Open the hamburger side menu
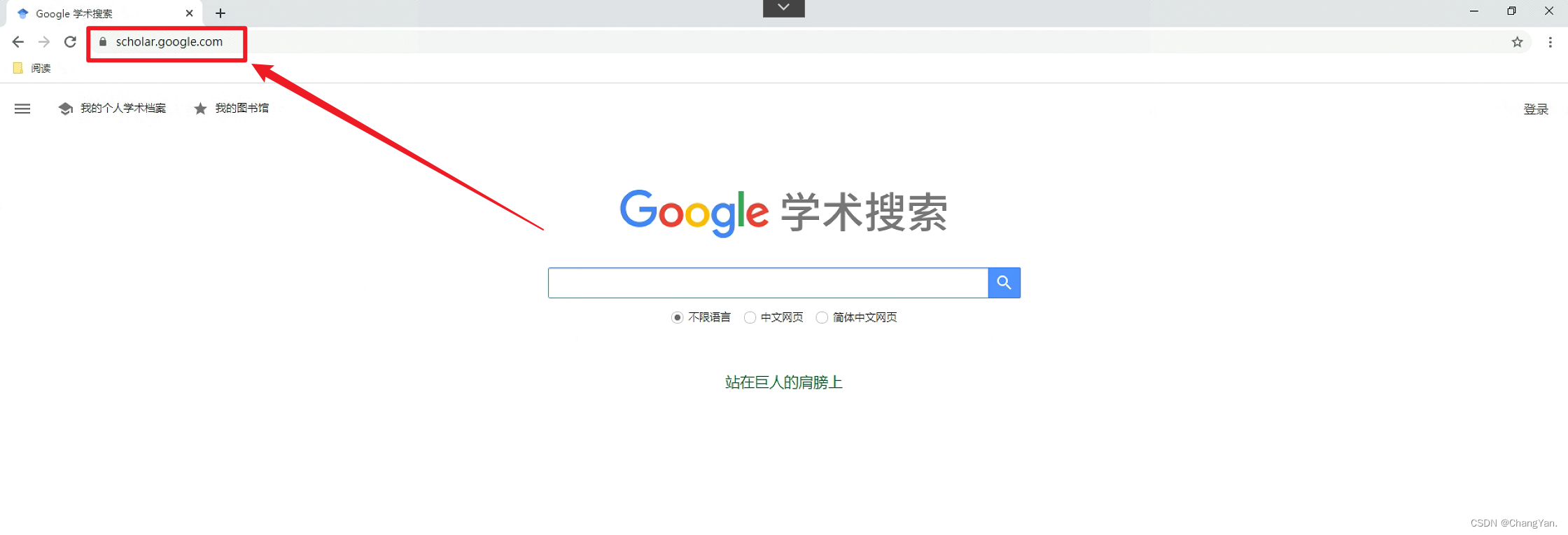 tap(22, 109)
